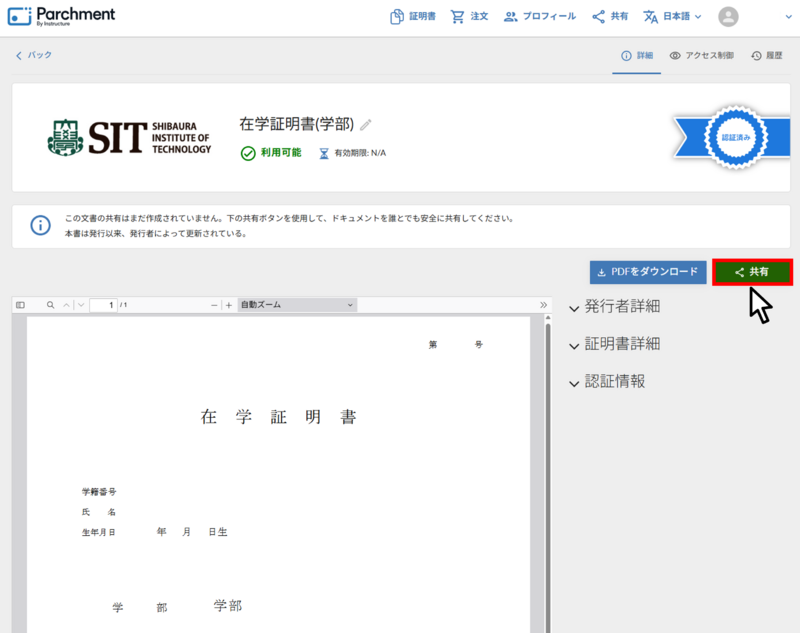Expand the 証明書詳細 section
The image size is (800, 633).
[x=614, y=344]
